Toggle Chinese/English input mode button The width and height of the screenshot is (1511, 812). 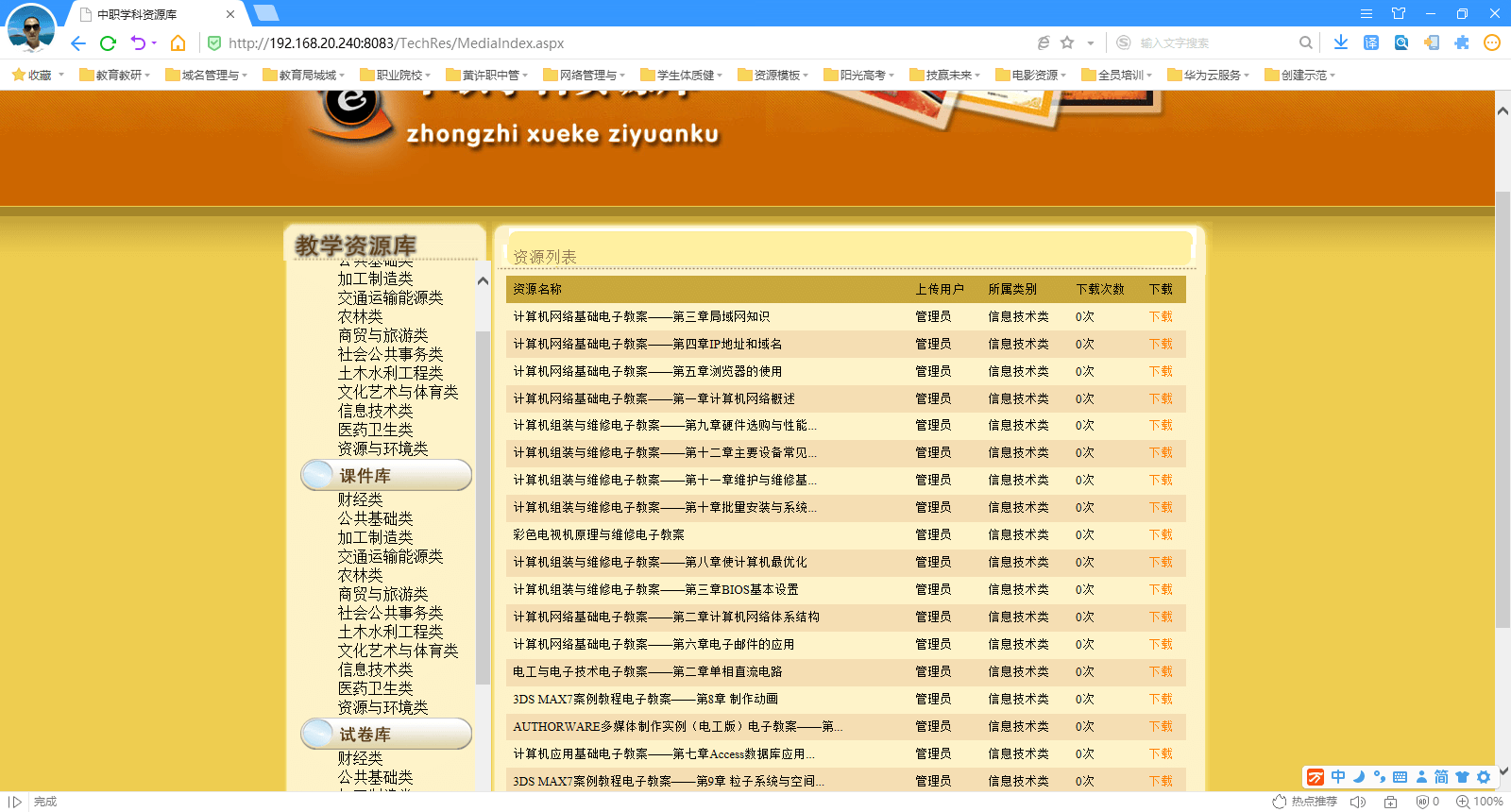point(1338,777)
